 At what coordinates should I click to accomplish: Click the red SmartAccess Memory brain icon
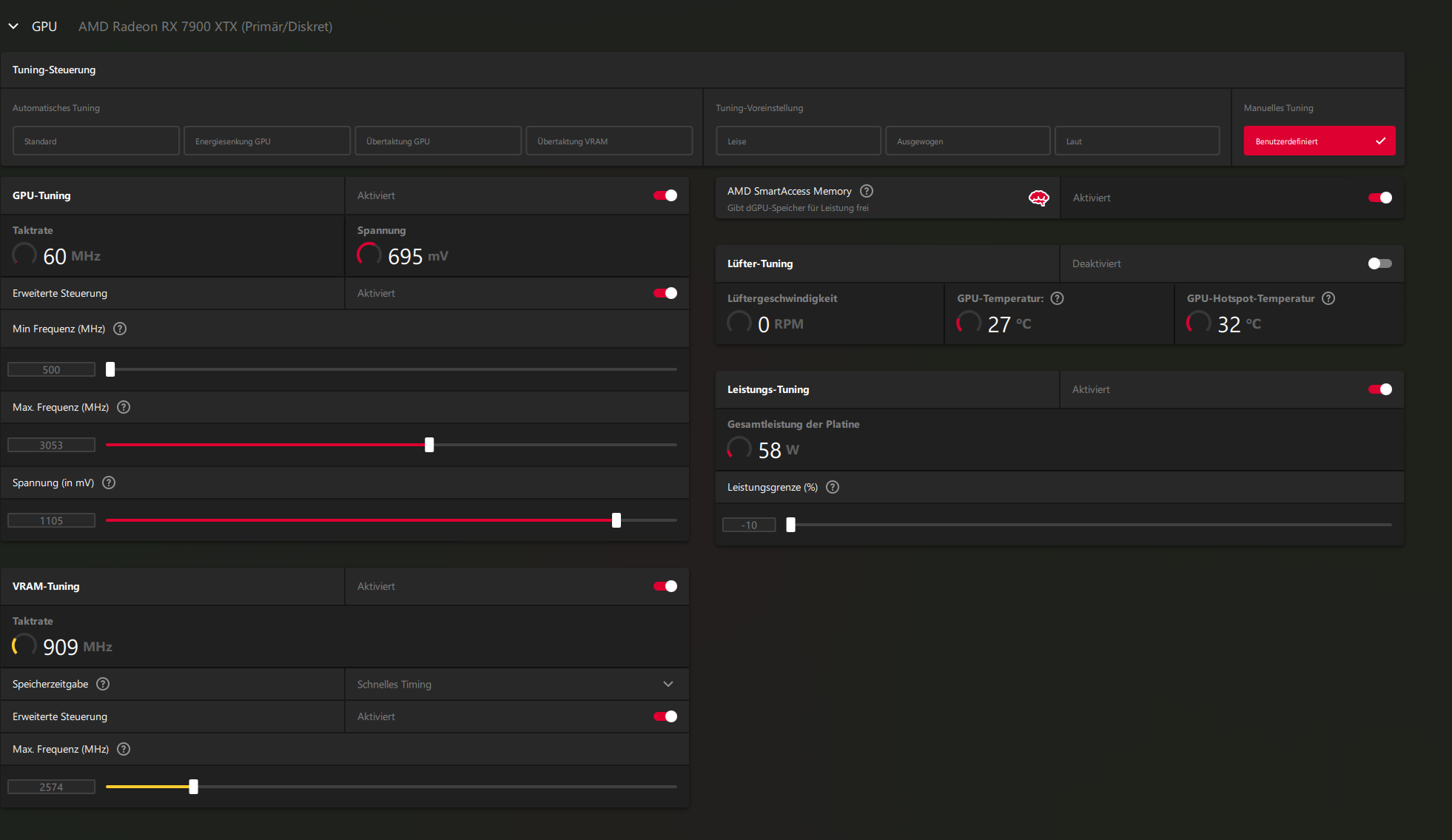(x=1039, y=198)
